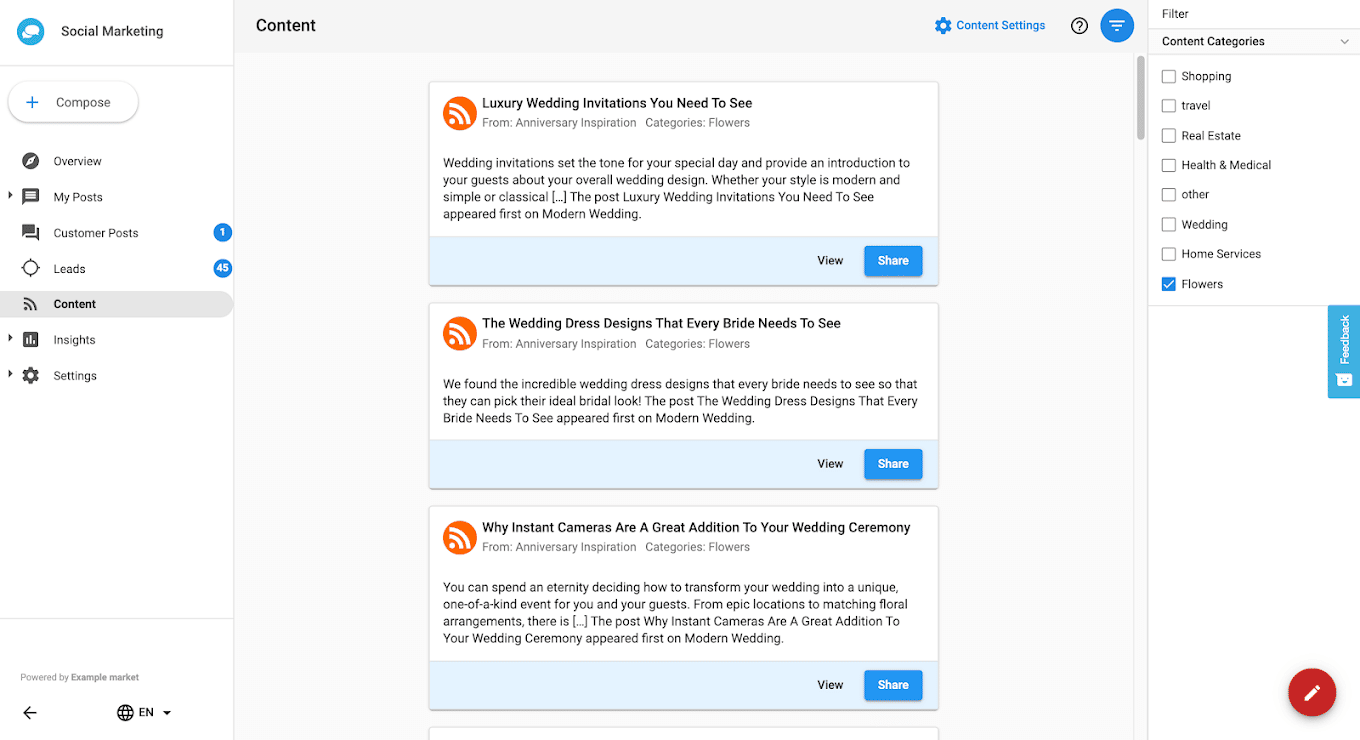Collapse the Content Categories chevron
This screenshot has width=1360, height=740.
click(1344, 42)
